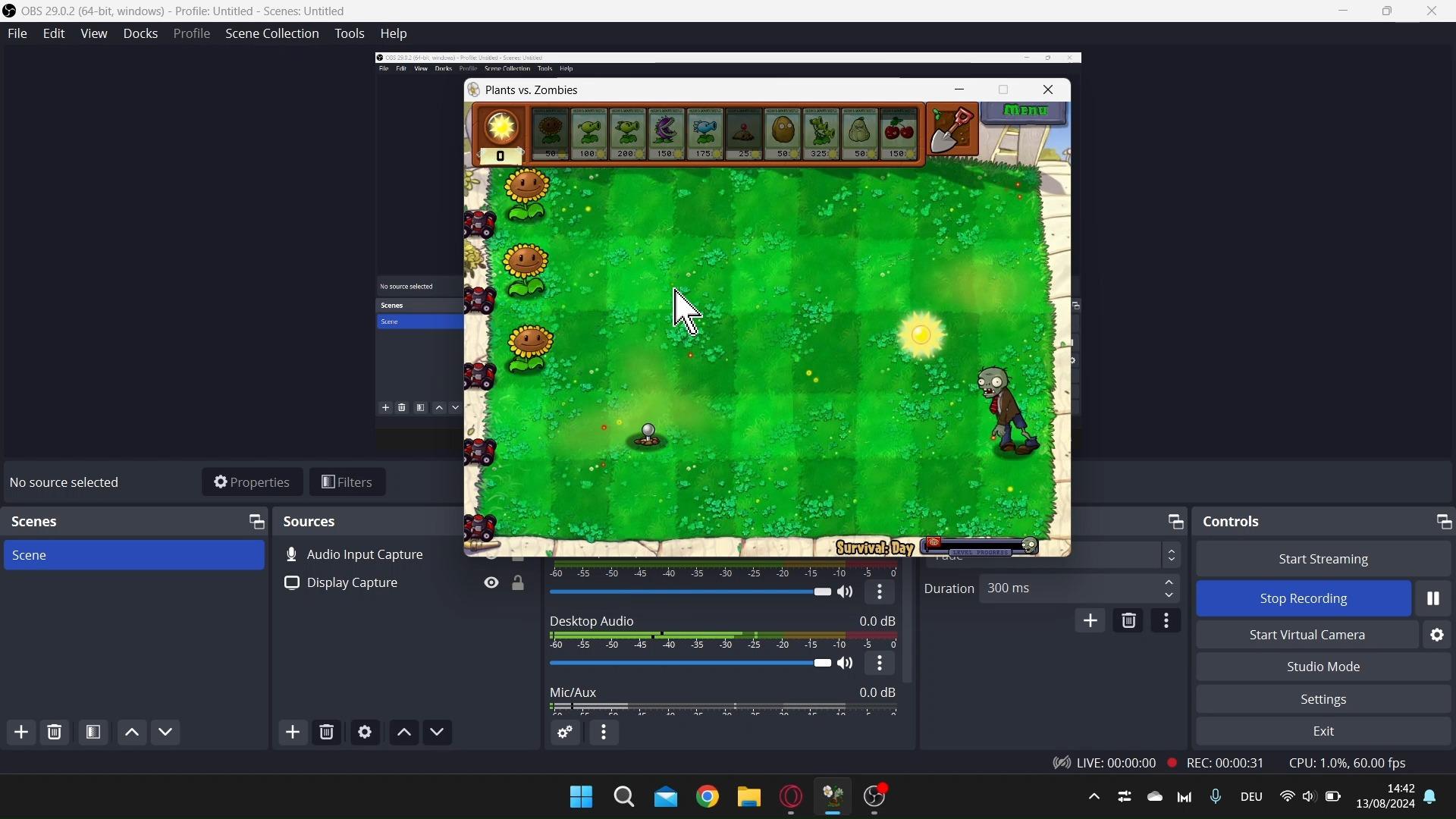Add a new source with plus icon
Image resolution: width=1456 pixels, height=819 pixels.
coord(293,733)
